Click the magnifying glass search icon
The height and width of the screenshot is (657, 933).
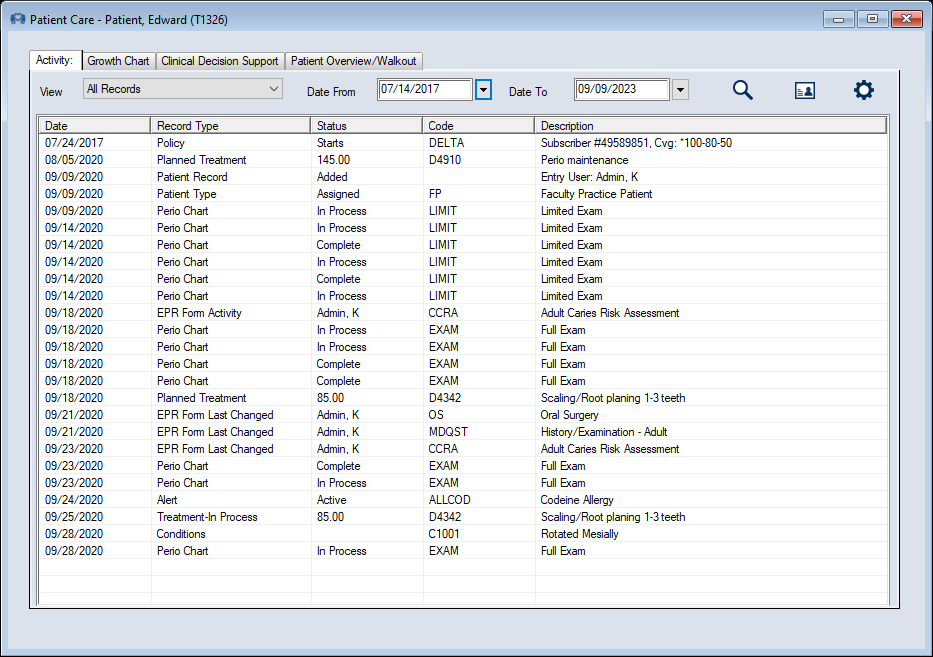(742, 90)
